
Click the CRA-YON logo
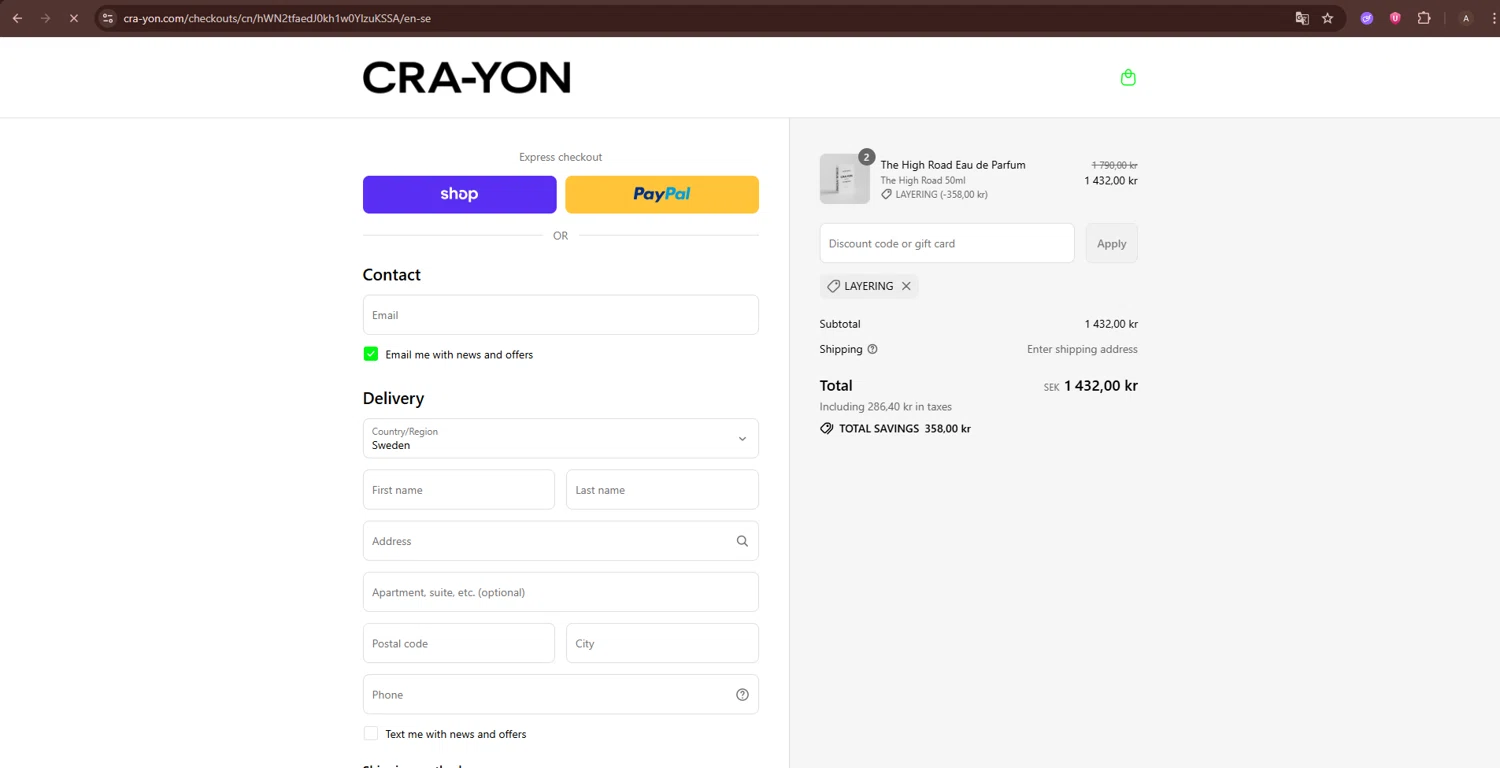click(466, 77)
